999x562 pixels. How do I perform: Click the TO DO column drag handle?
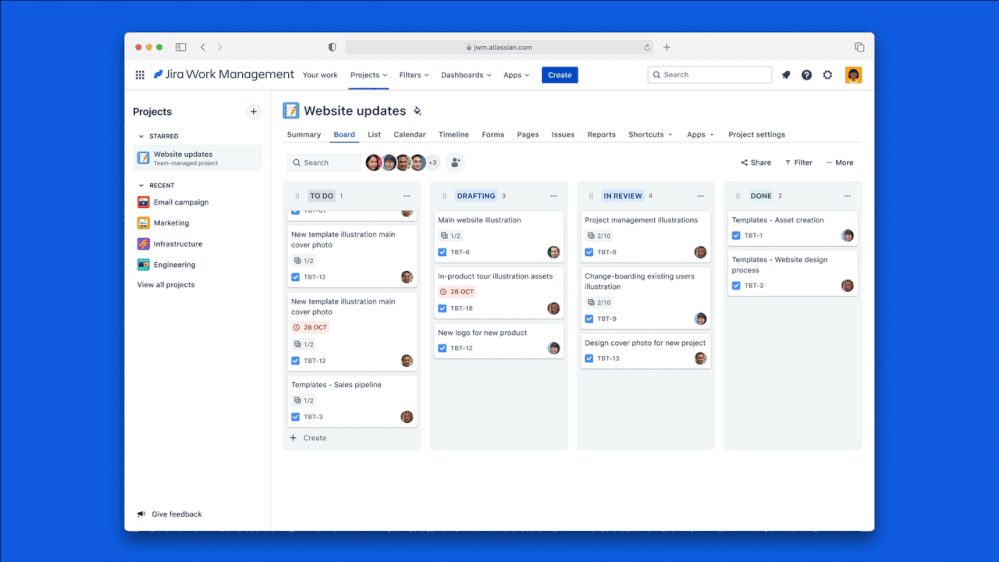coord(298,196)
